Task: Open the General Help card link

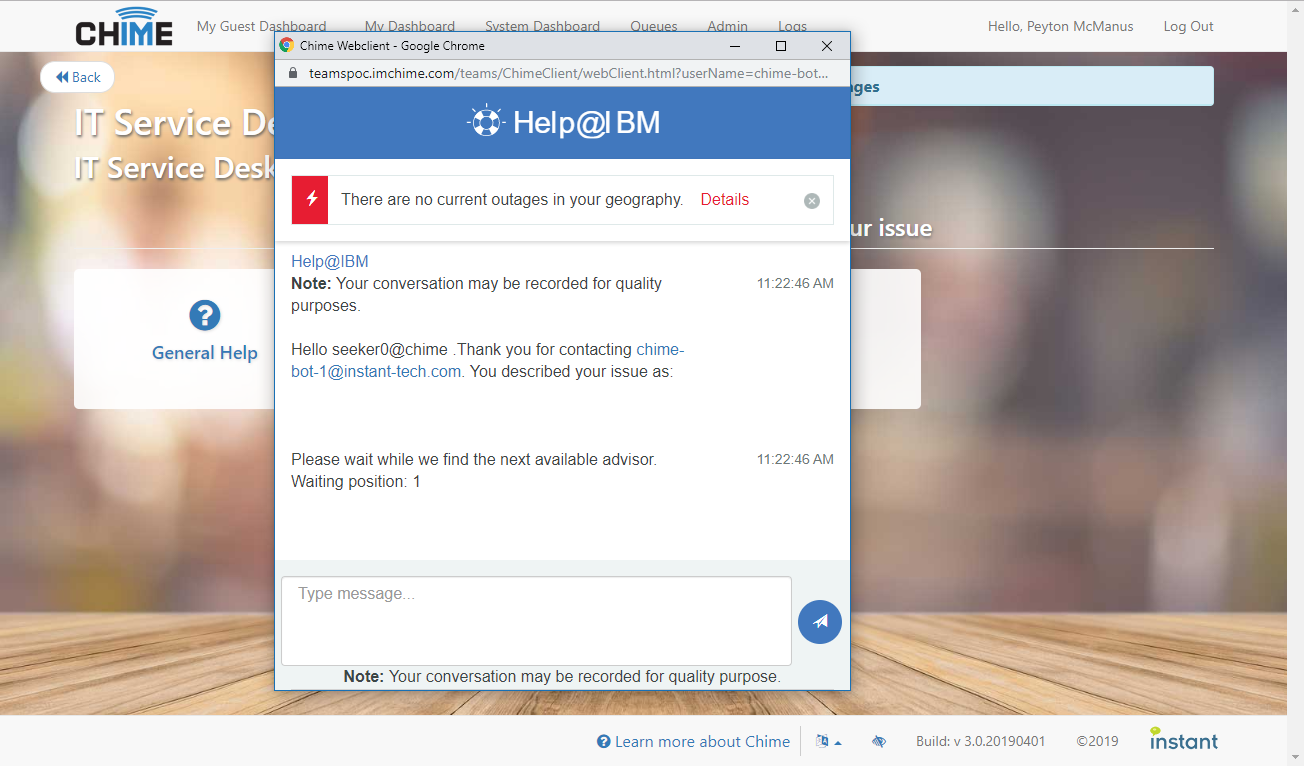Action: [204, 352]
